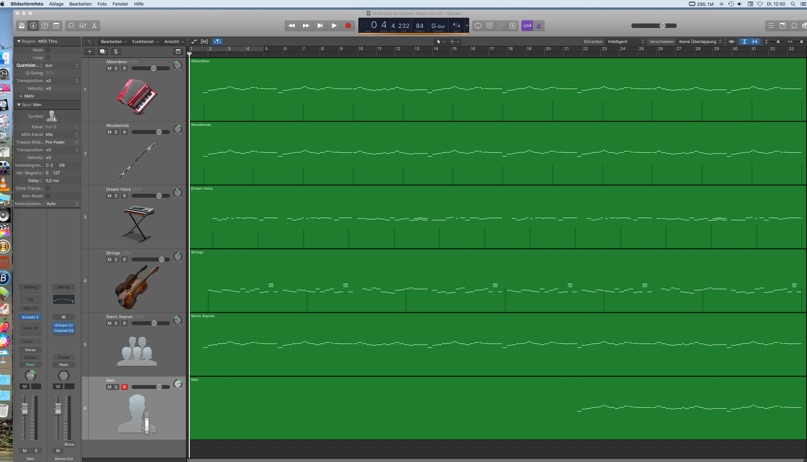Solo the Woodwinds track
The height and width of the screenshot is (462, 807).
click(116, 132)
